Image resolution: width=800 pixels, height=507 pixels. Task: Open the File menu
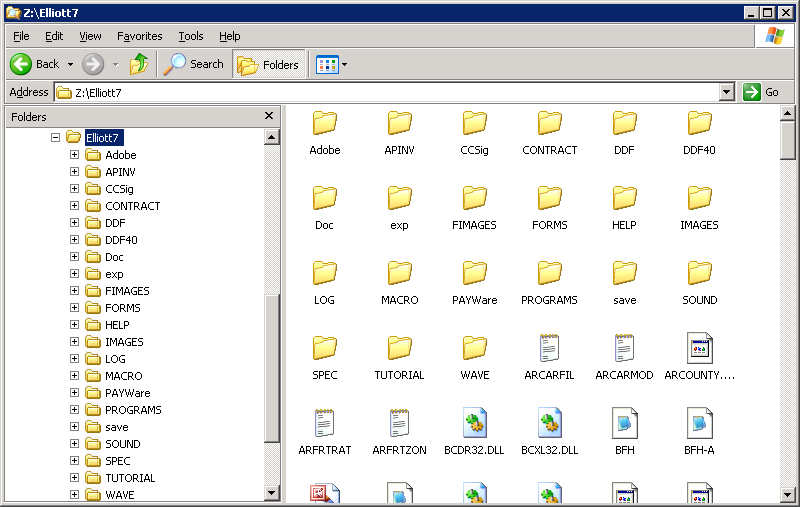point(21,36)
